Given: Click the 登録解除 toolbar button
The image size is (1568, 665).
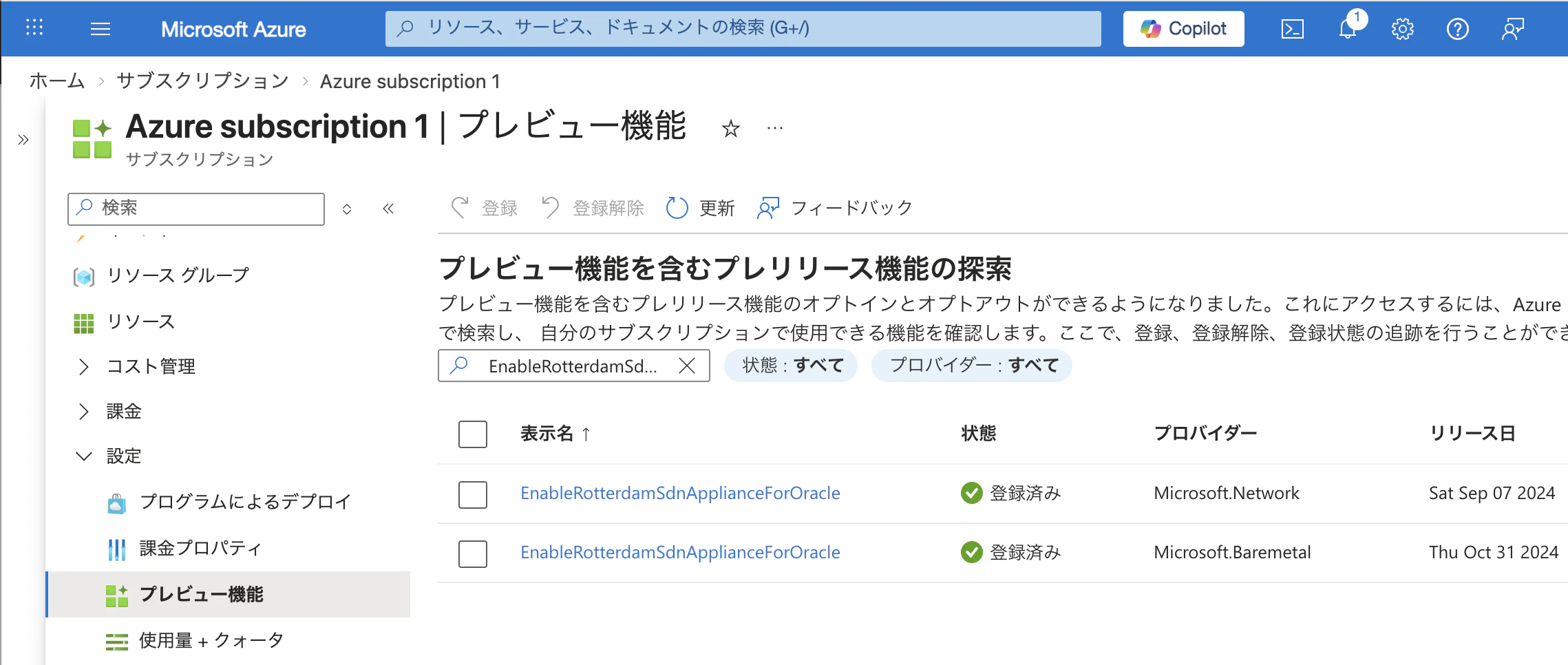Looking at the screenshot, I should (593, 208).
